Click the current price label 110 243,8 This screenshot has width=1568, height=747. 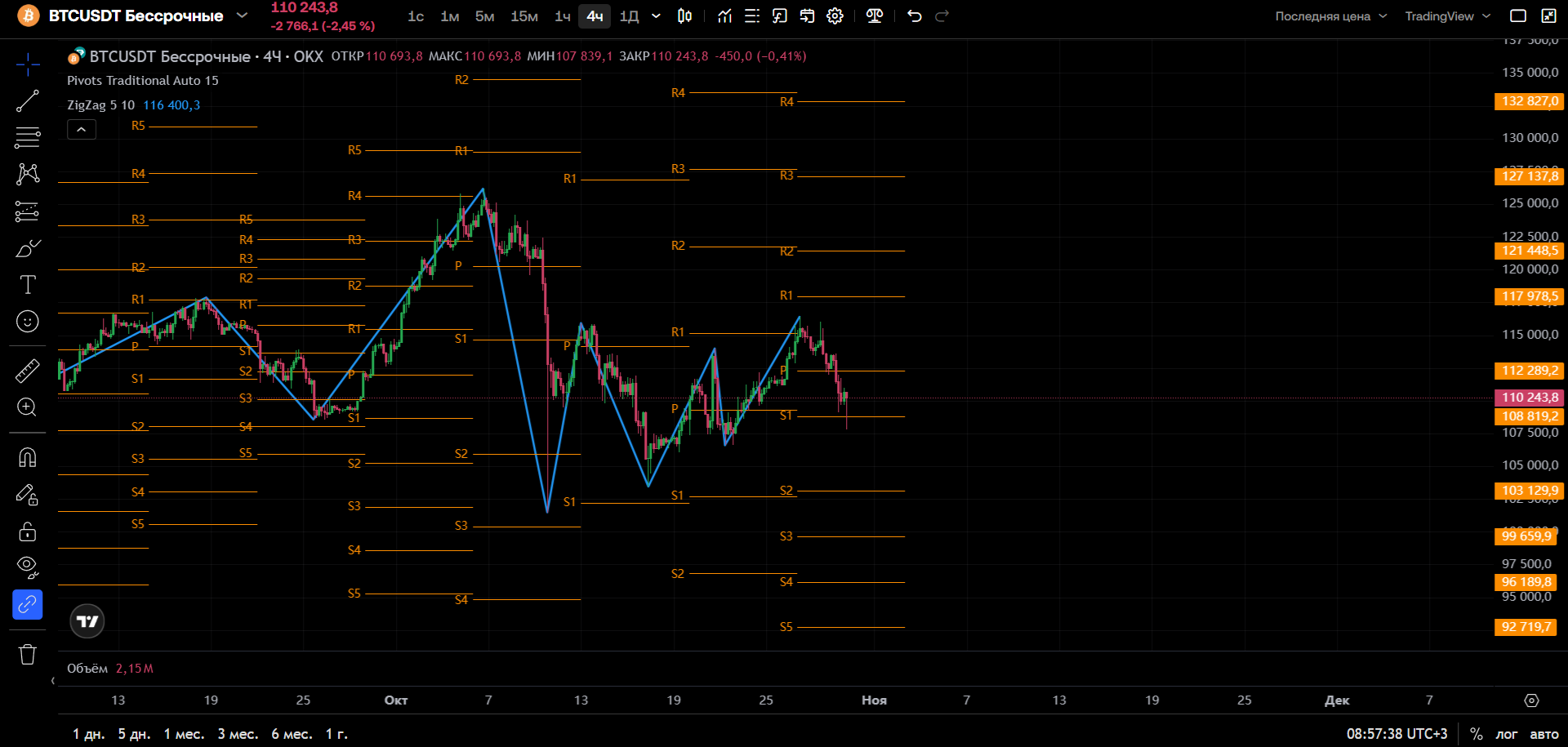tap(1529, 398)
